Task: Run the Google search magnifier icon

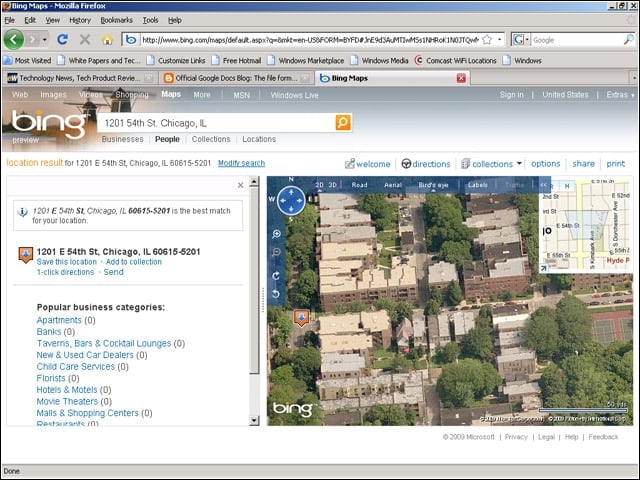Action: [x=629, y=40]
